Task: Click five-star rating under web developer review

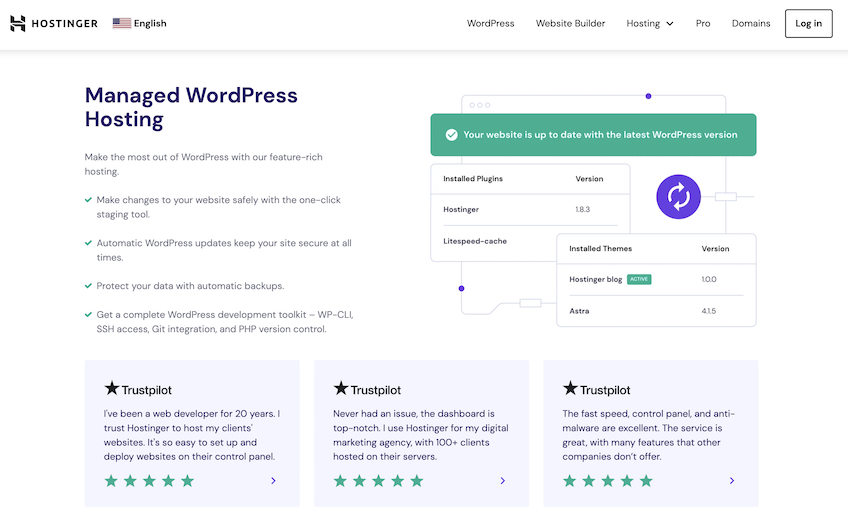Action: [x=149, y=481]
